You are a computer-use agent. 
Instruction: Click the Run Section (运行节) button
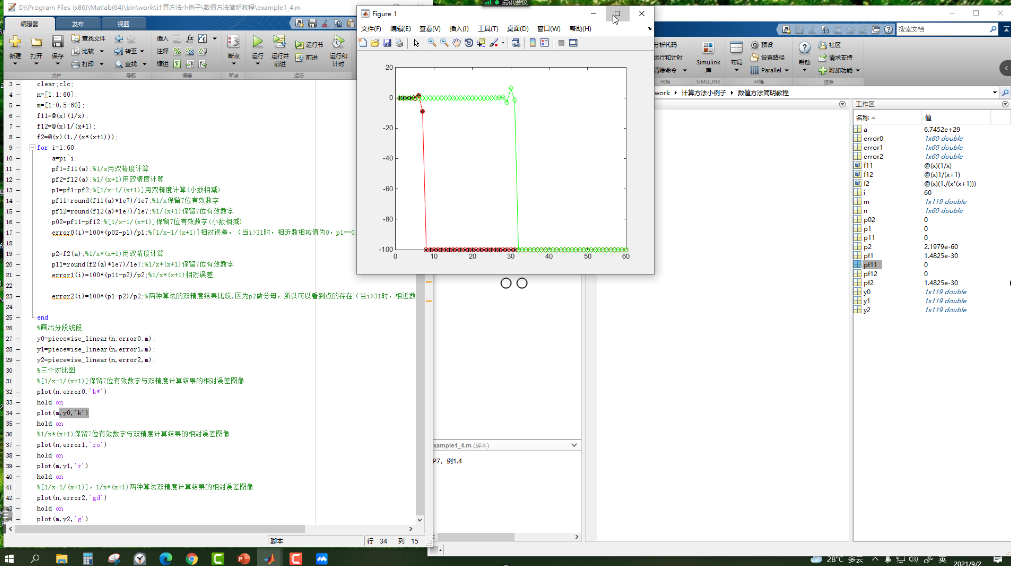(x=309, y=44)
